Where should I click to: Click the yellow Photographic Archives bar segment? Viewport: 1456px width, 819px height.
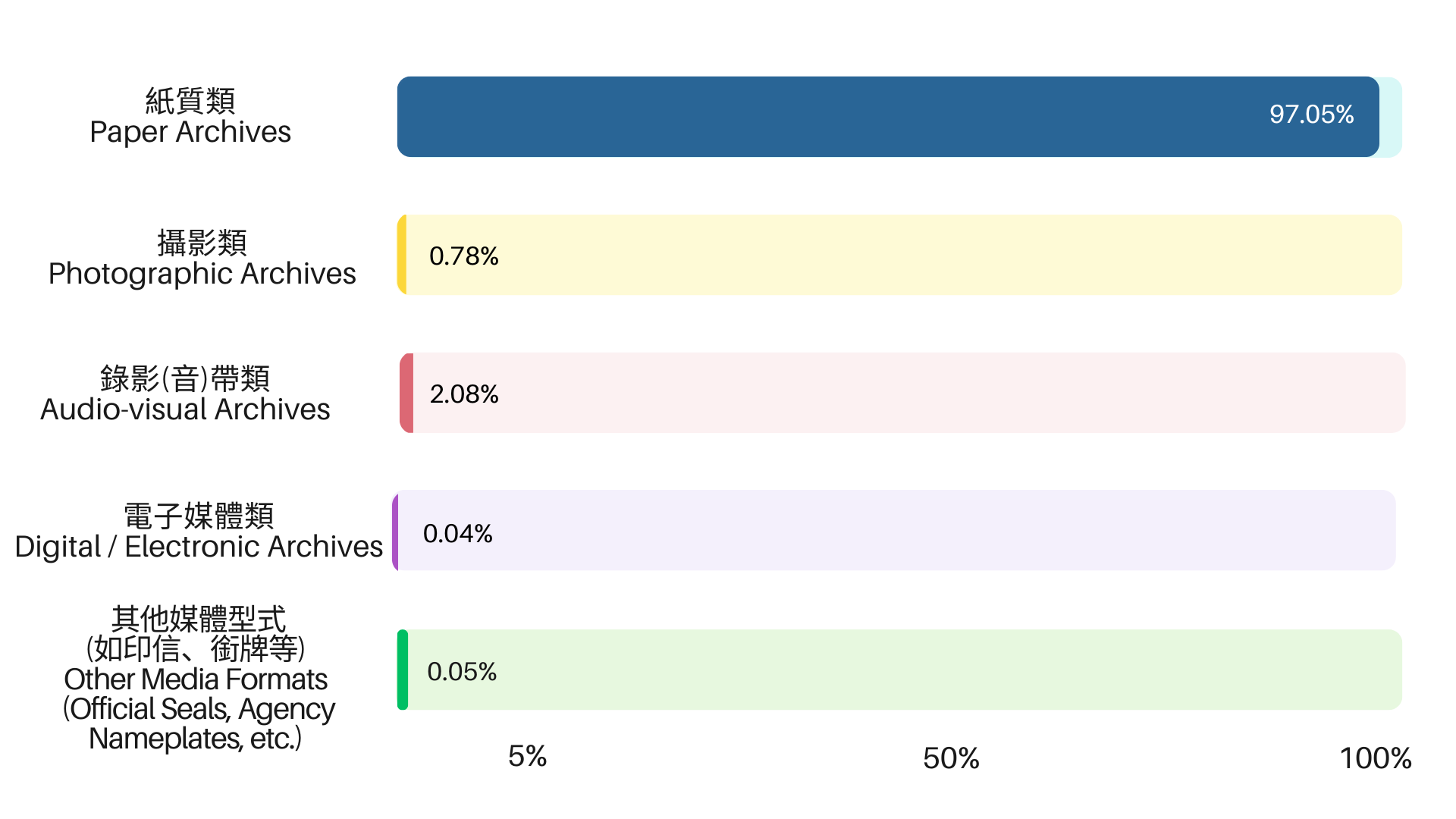402,255
